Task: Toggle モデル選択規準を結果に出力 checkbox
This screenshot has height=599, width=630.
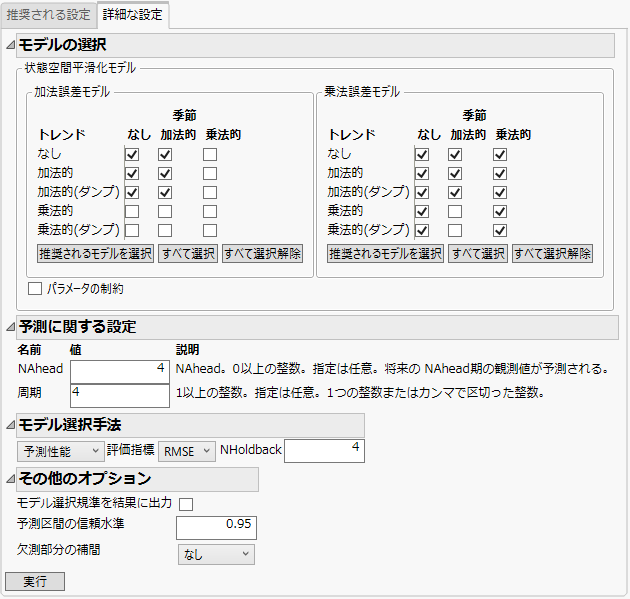Action: coord(186,504)
